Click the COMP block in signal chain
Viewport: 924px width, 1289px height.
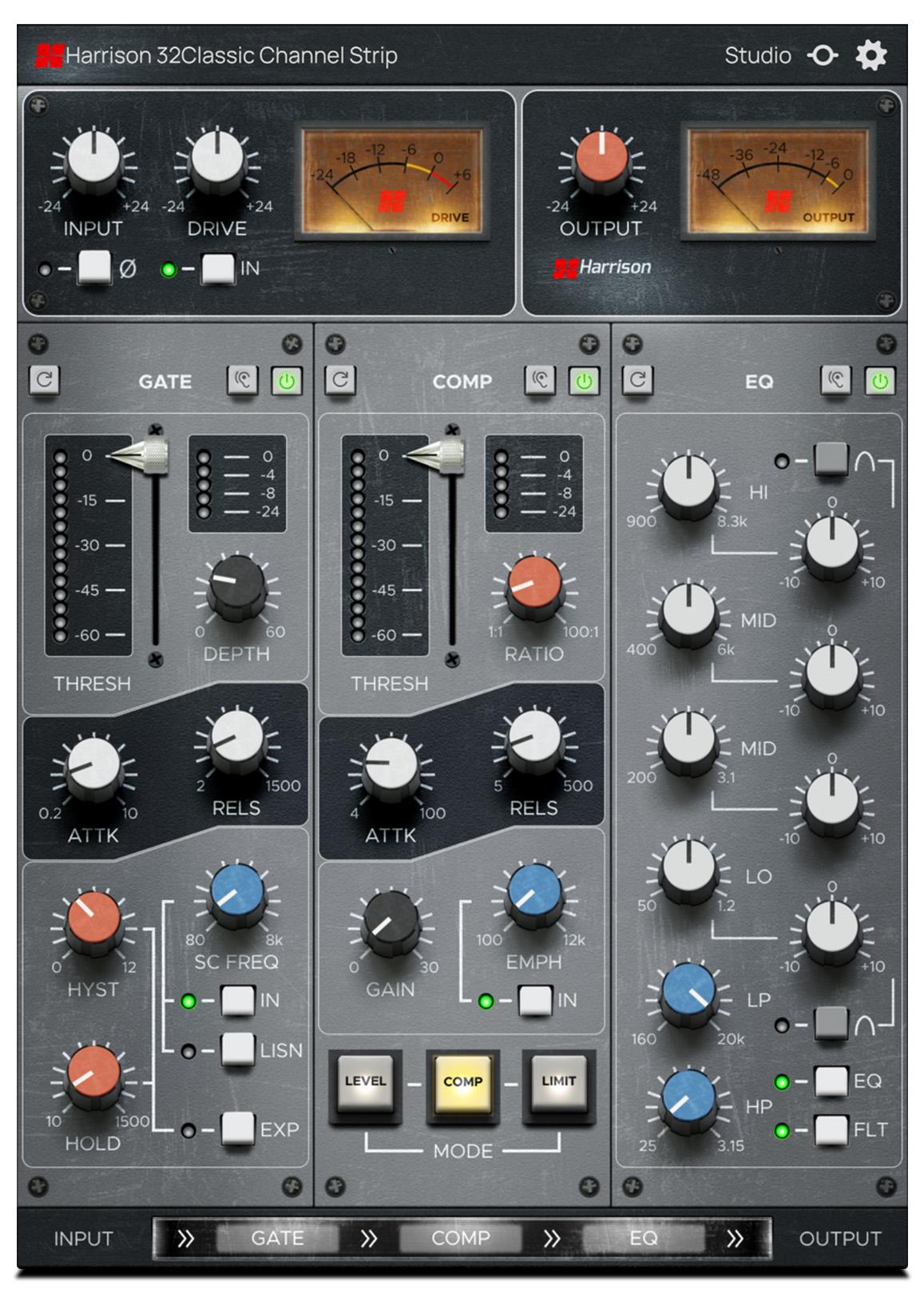coord(461,1238)
